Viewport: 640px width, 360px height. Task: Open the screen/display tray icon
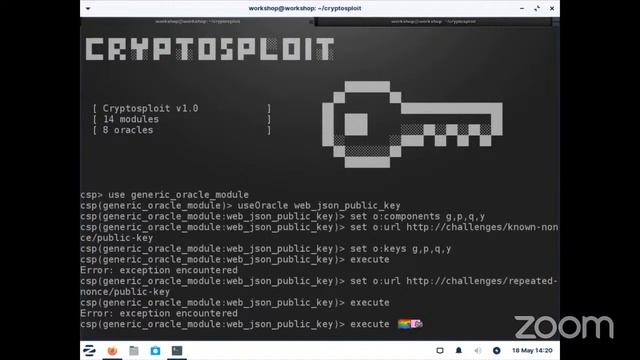pyautogui.click(x=440, y=350)
